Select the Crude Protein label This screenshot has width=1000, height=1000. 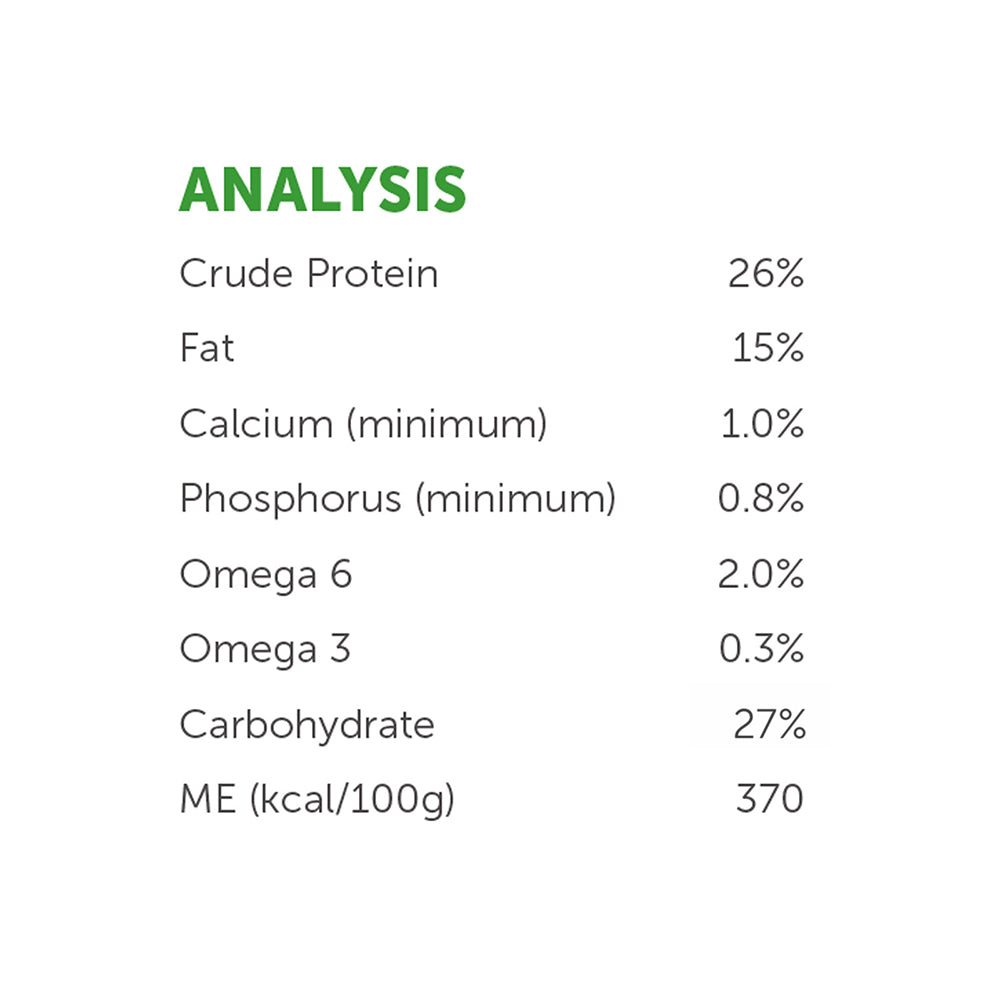click(308, 273)
